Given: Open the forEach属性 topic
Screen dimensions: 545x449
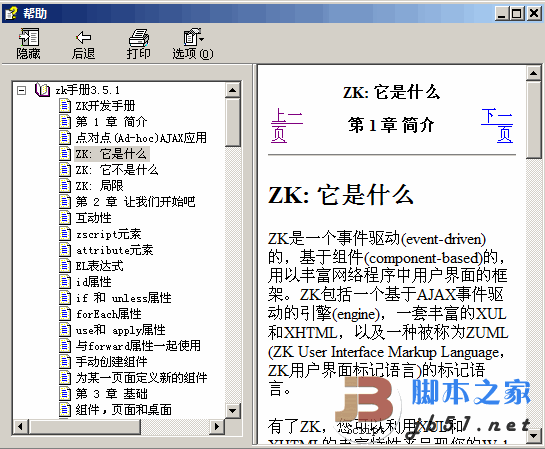Looking at the screenshot, I should pyautogui.click(x=108, y=314).
